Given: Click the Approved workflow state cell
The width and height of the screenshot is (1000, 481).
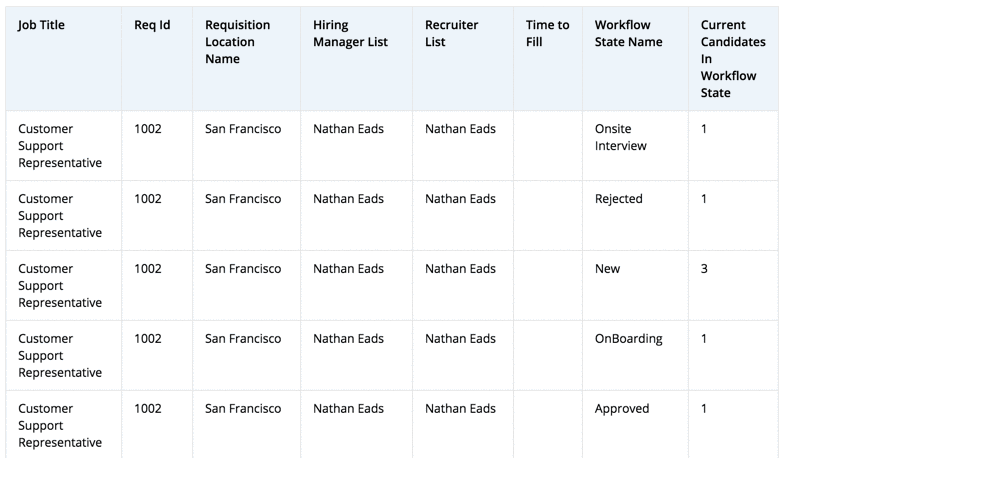Looking at the screenshot, I should click(x=621, y=409).
